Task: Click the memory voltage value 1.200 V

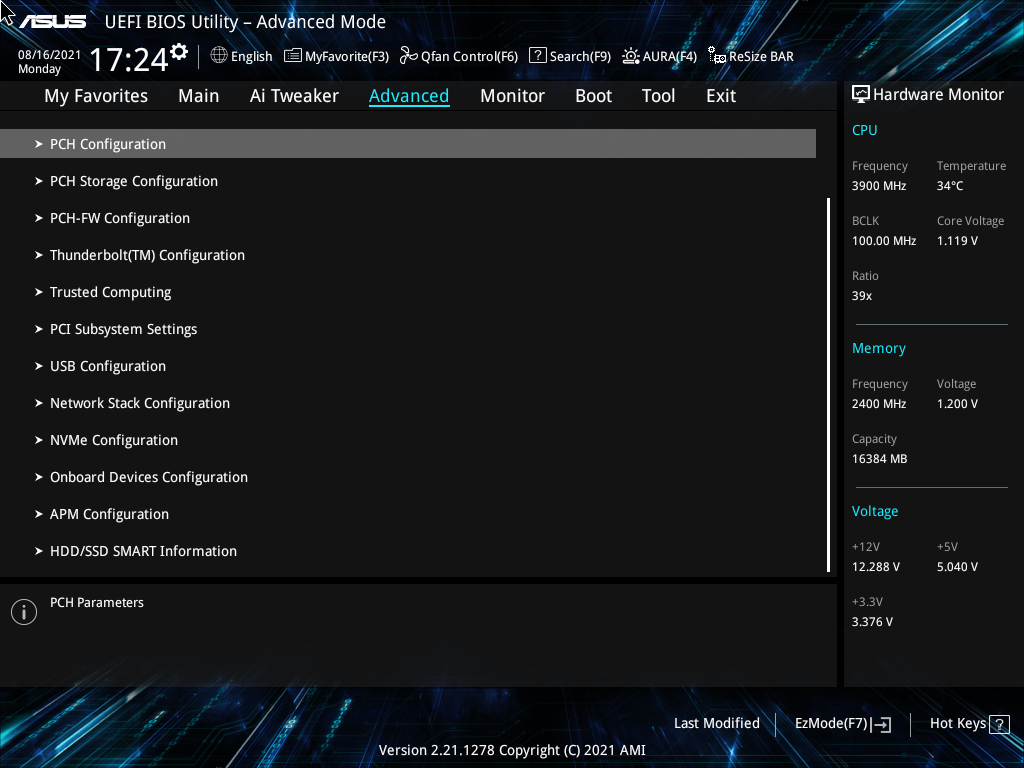Action: (x=957, y=404)
